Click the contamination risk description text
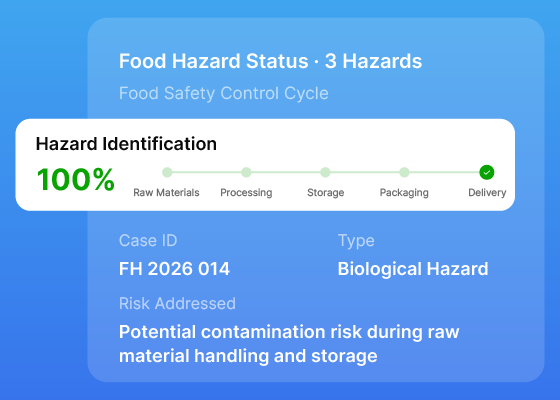Image resolution: width=560 pixels, height=400 pixels. (289, 344)
